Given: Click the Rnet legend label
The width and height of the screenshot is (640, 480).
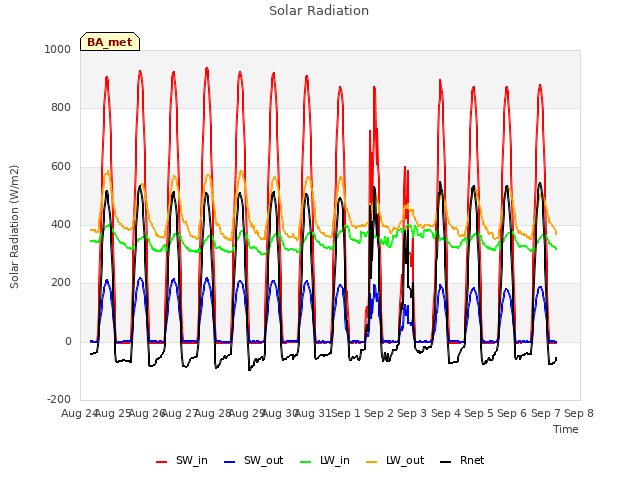Looking at the screenshot, I should (472, 460).
